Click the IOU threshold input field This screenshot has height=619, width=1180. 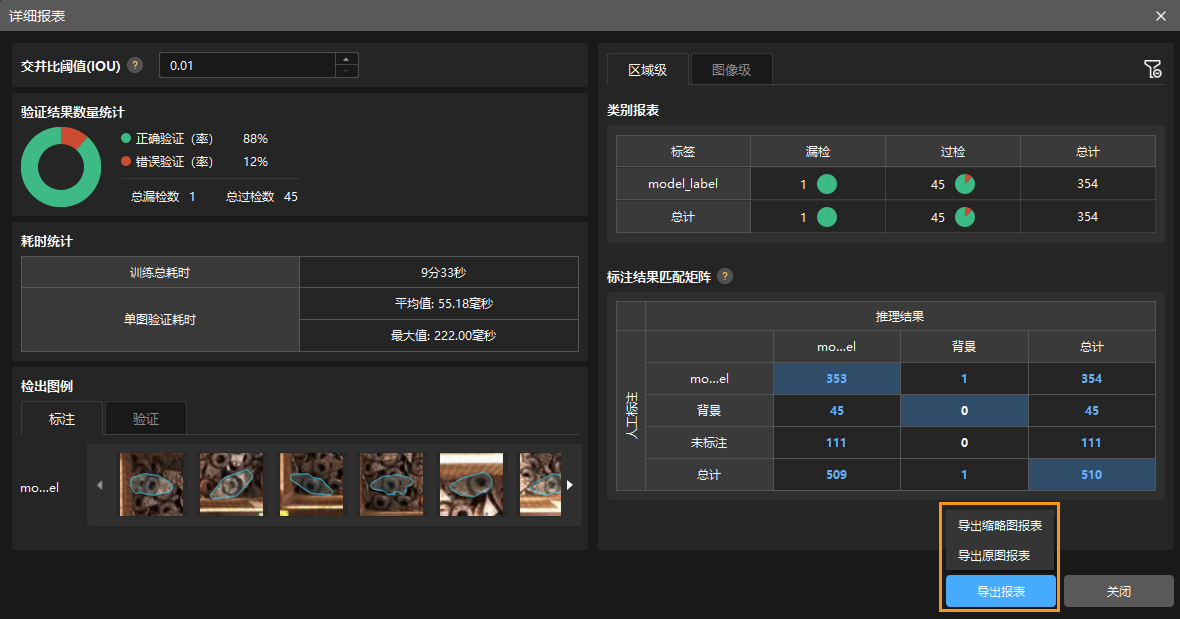(246, 65)
